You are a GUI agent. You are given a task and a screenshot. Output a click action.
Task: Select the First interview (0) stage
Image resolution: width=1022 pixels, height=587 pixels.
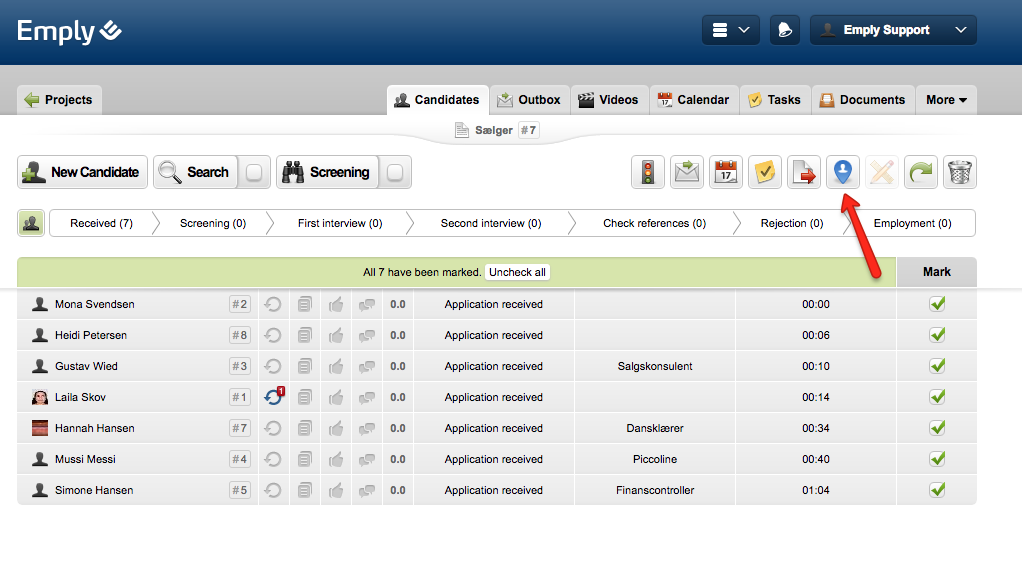click(x=339, y=223)
